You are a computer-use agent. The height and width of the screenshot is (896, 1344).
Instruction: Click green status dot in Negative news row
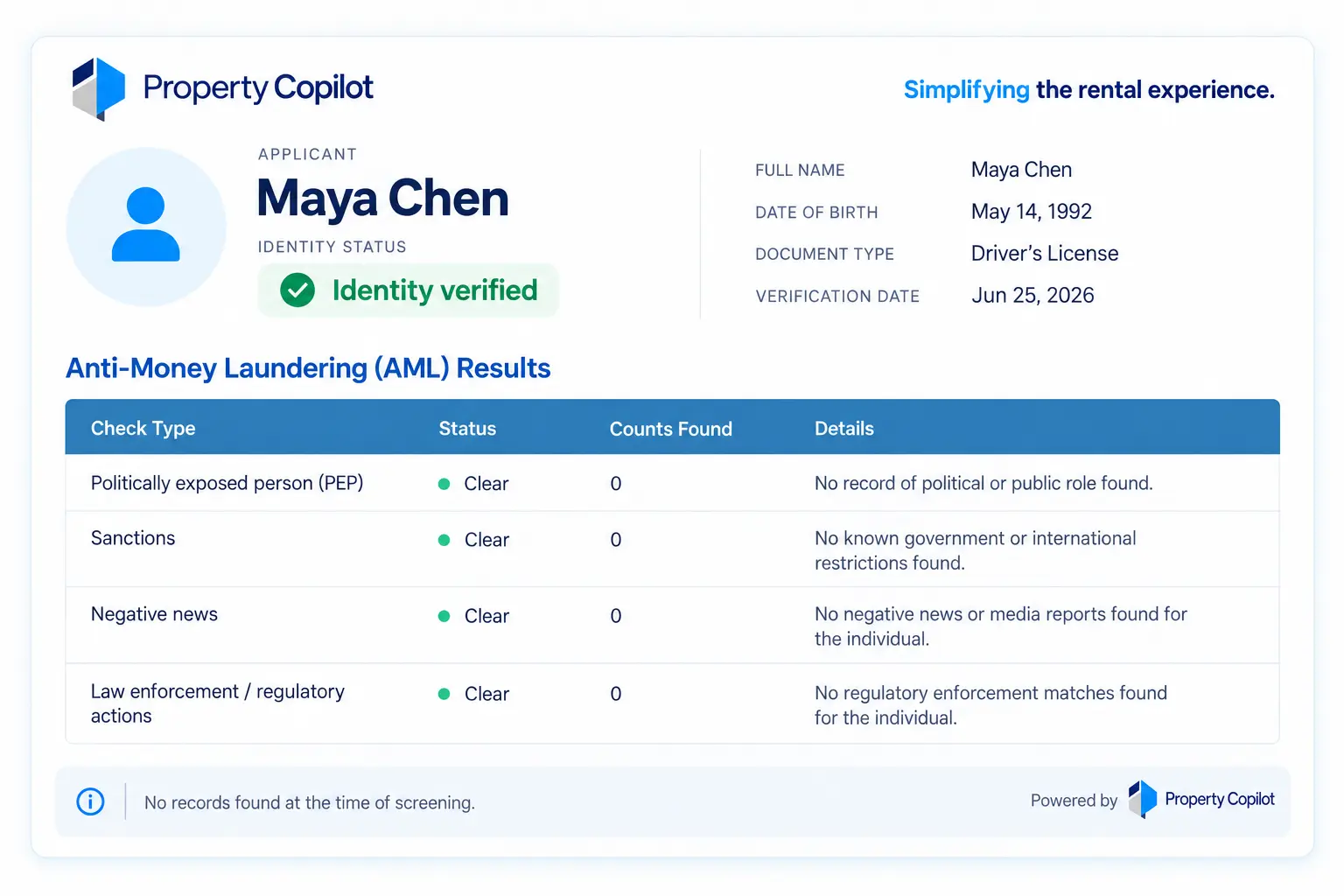coord(444,616)
